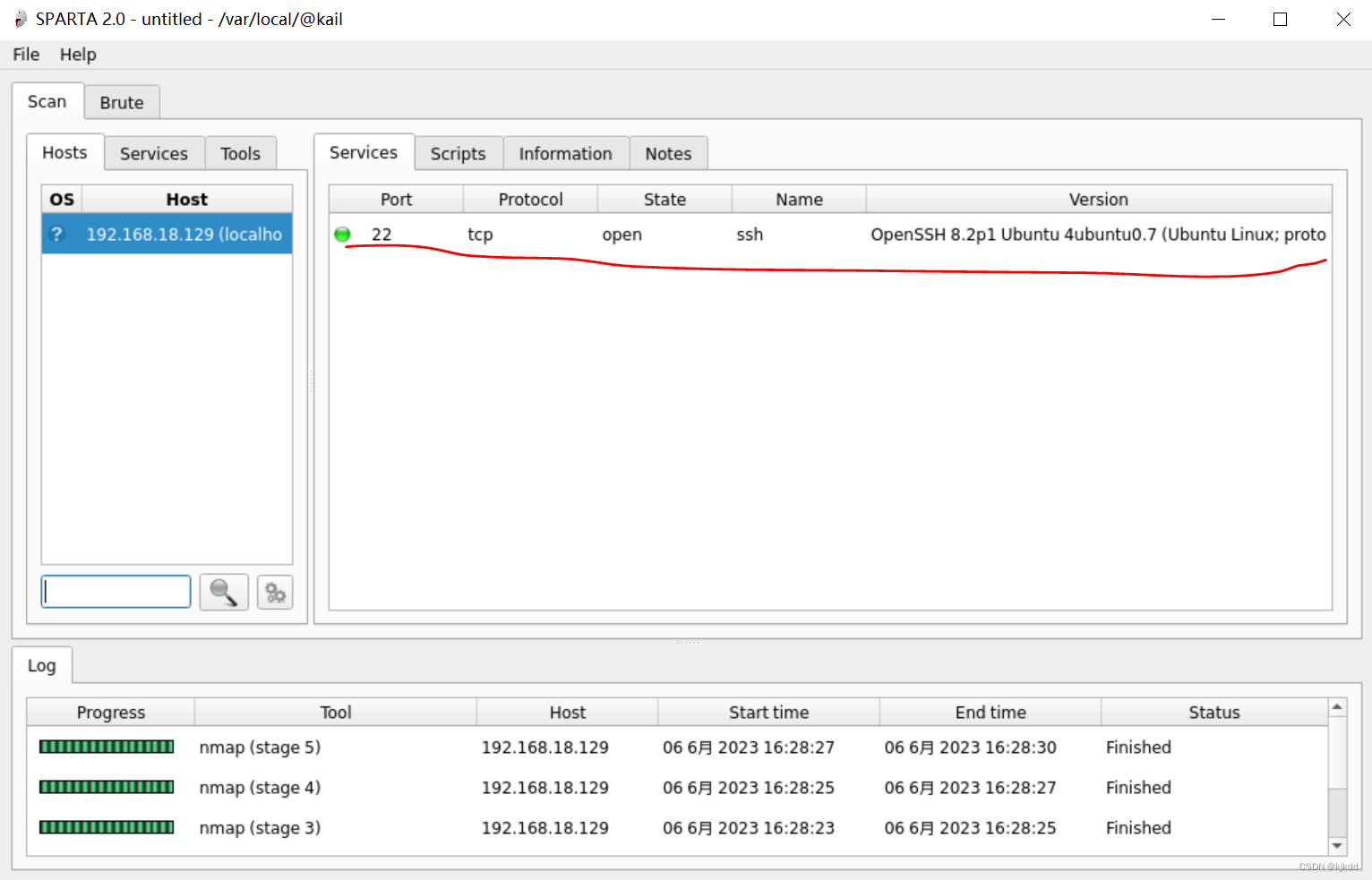Image resolution: width=1372 pixels, height=880 pixels.
Task: Click the unknown OS question mark icon
Action: point(57,234)
